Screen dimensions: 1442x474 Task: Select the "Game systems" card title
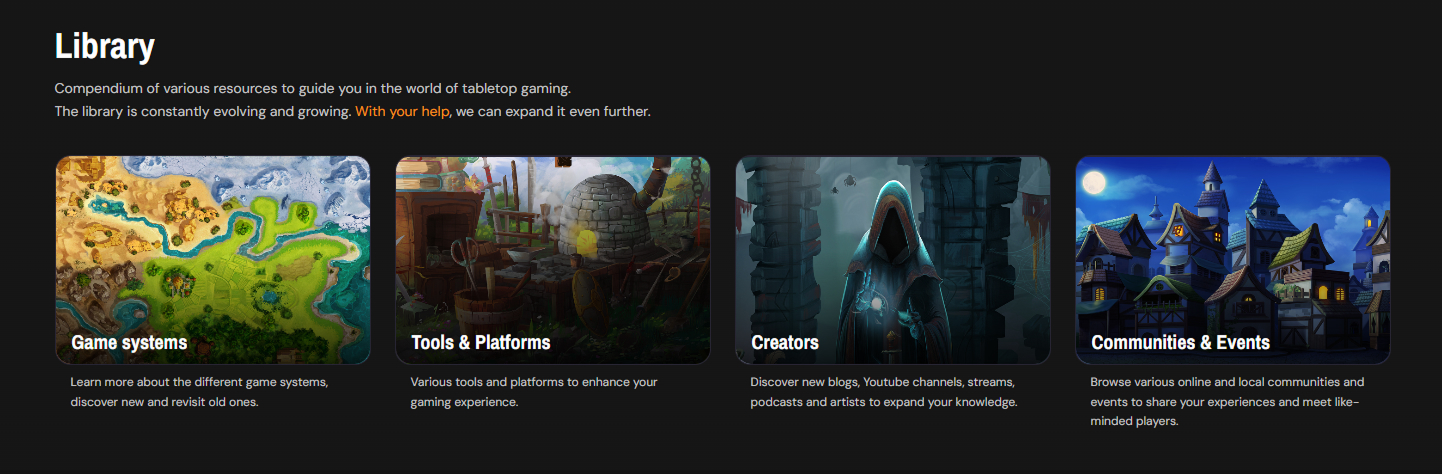pos(129,343)
